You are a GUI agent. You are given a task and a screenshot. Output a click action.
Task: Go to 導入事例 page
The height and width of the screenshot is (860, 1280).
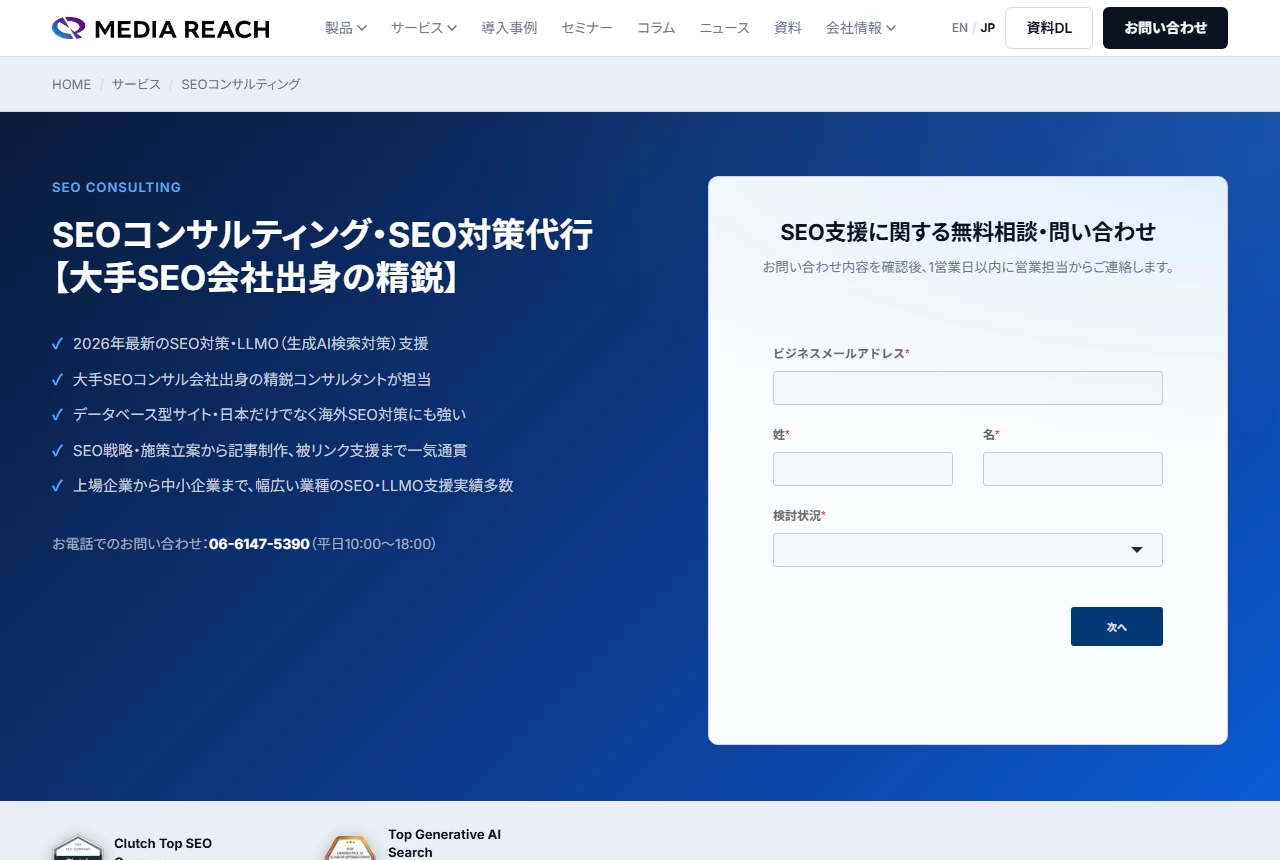(x=509, y=28)
